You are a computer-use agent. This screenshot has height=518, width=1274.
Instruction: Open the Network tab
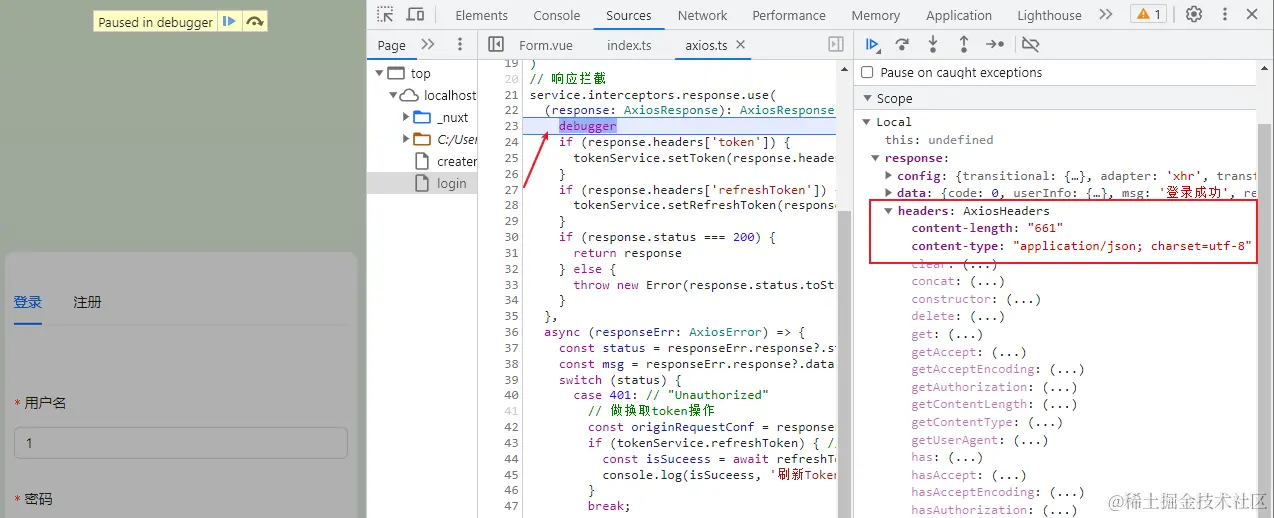point(702,15)
